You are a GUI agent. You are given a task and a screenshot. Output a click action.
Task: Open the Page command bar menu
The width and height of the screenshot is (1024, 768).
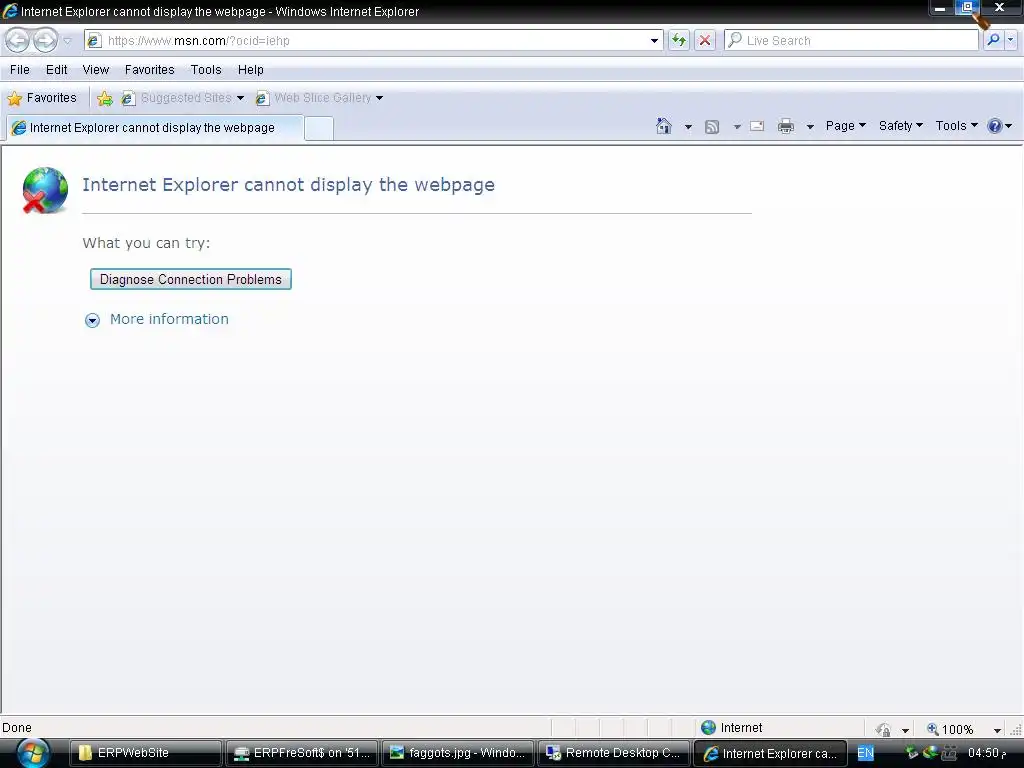coord(846,126)
